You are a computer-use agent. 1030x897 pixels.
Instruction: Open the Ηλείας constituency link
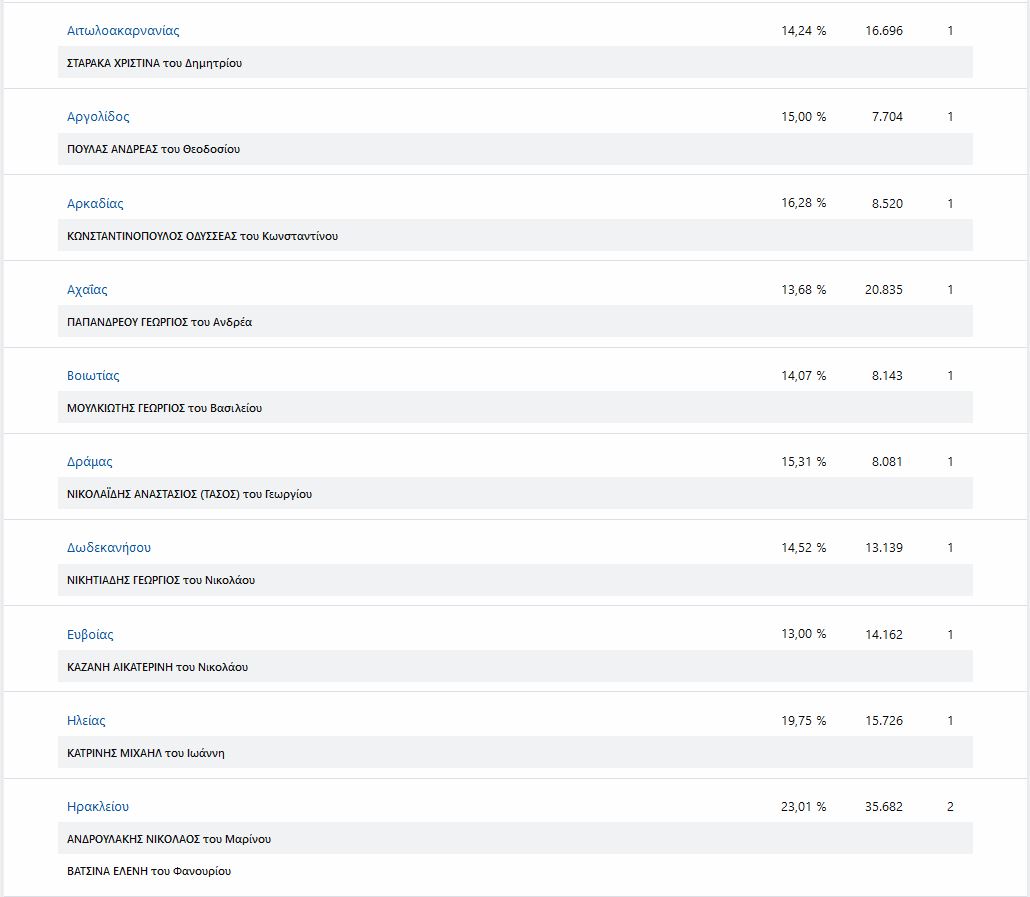86,721
